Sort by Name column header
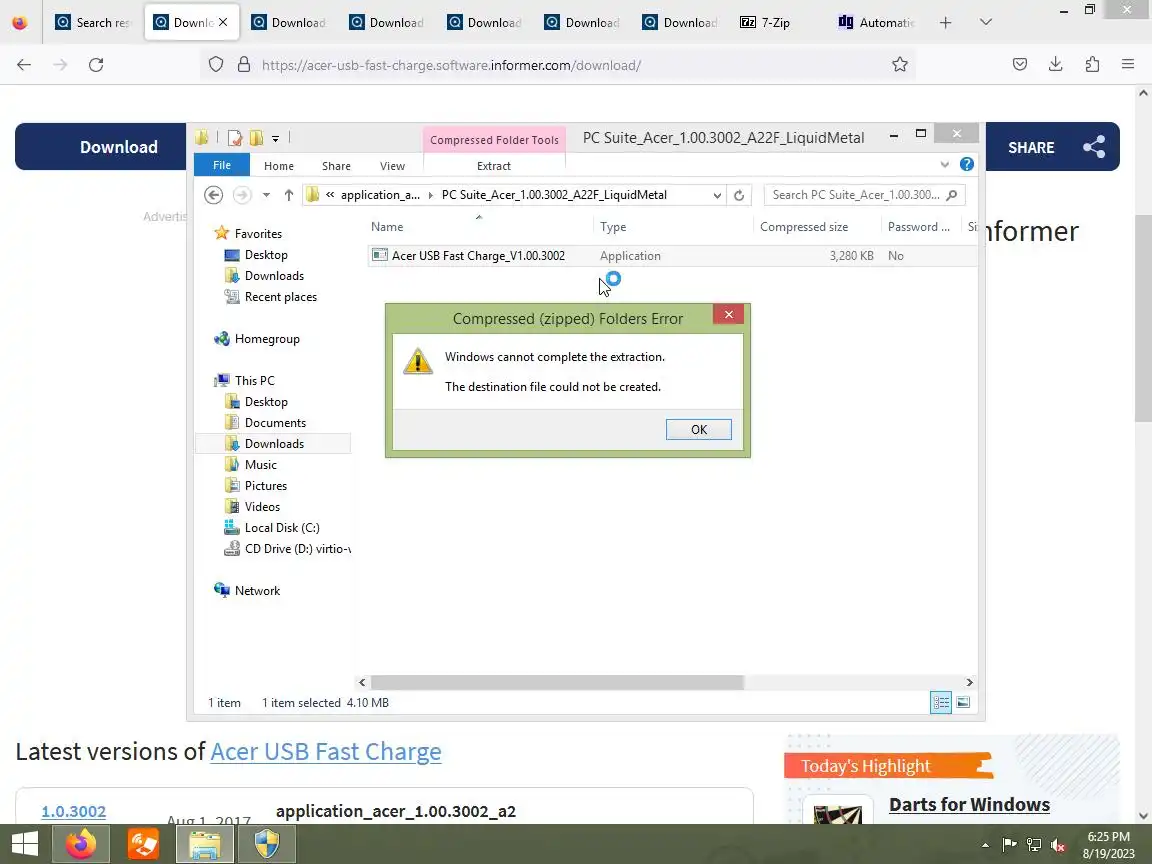The width and height of the screenshot is (1152, 864). coord(480,227)
